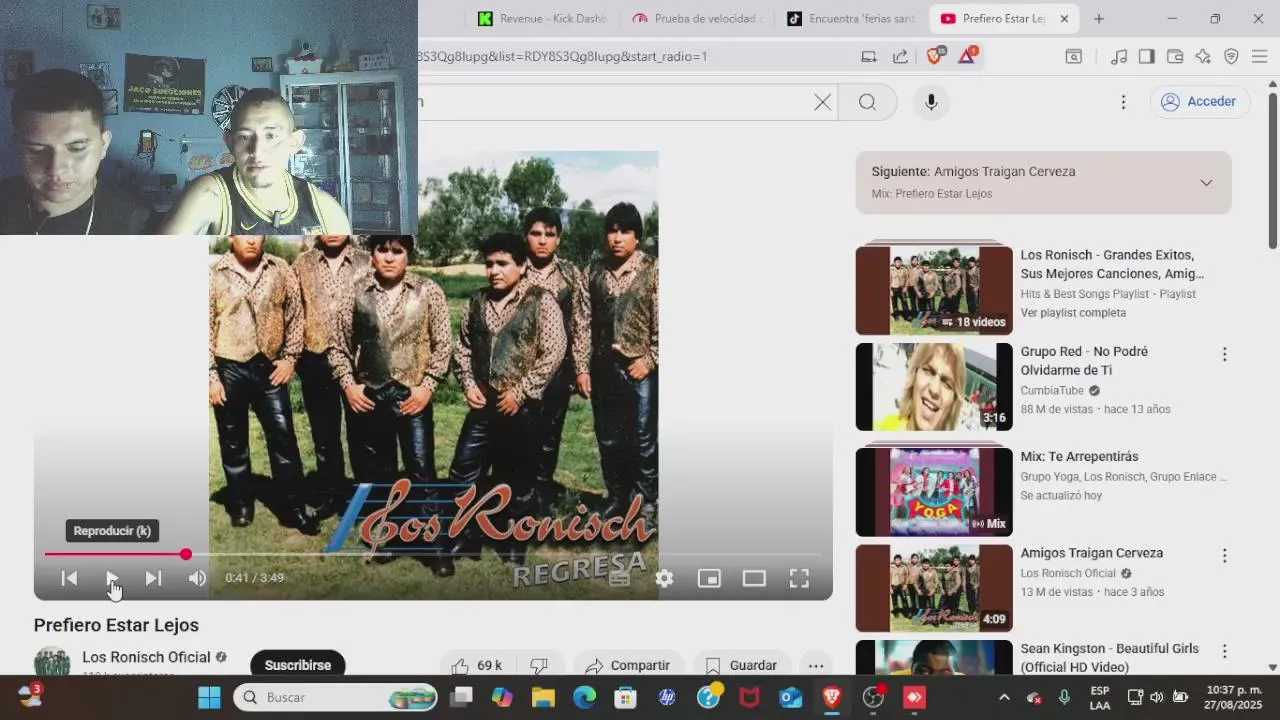Switch to the Prueba de velocidad tab
The width and height of the screenshot is (1280, 720).
(697, 18)
